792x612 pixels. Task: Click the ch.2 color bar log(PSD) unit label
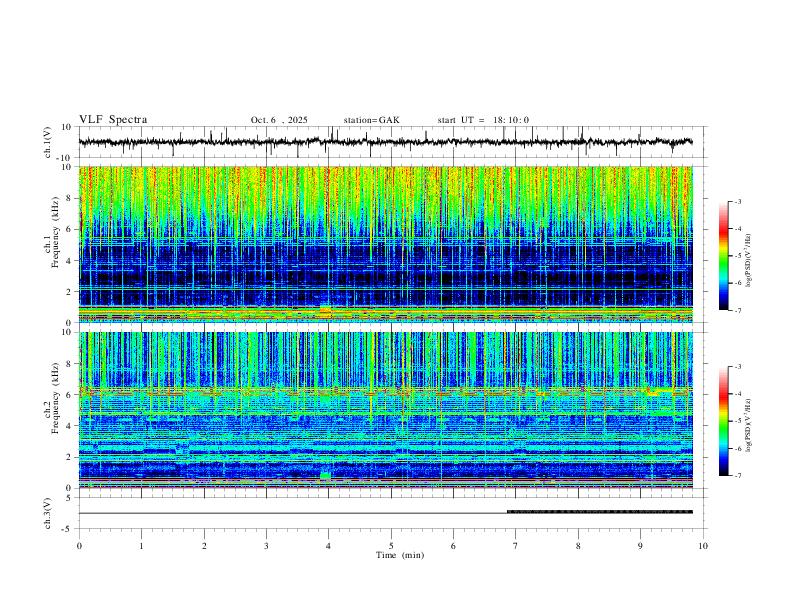[749, 425]
